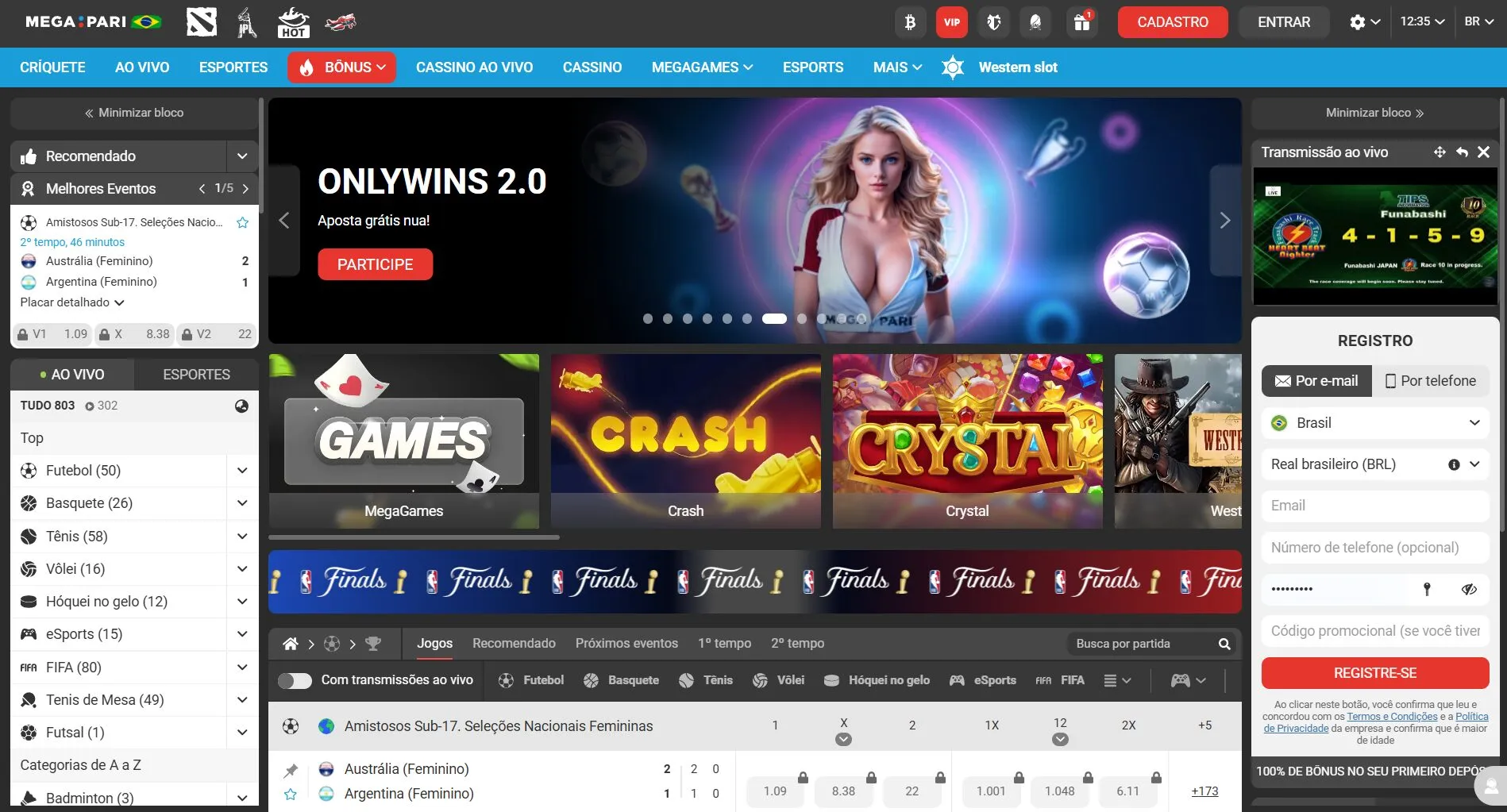Expand the MEGAGAMES menu
Image resolution: width=1507 pixels, height=812 pixels.
(x=702, y=67)
